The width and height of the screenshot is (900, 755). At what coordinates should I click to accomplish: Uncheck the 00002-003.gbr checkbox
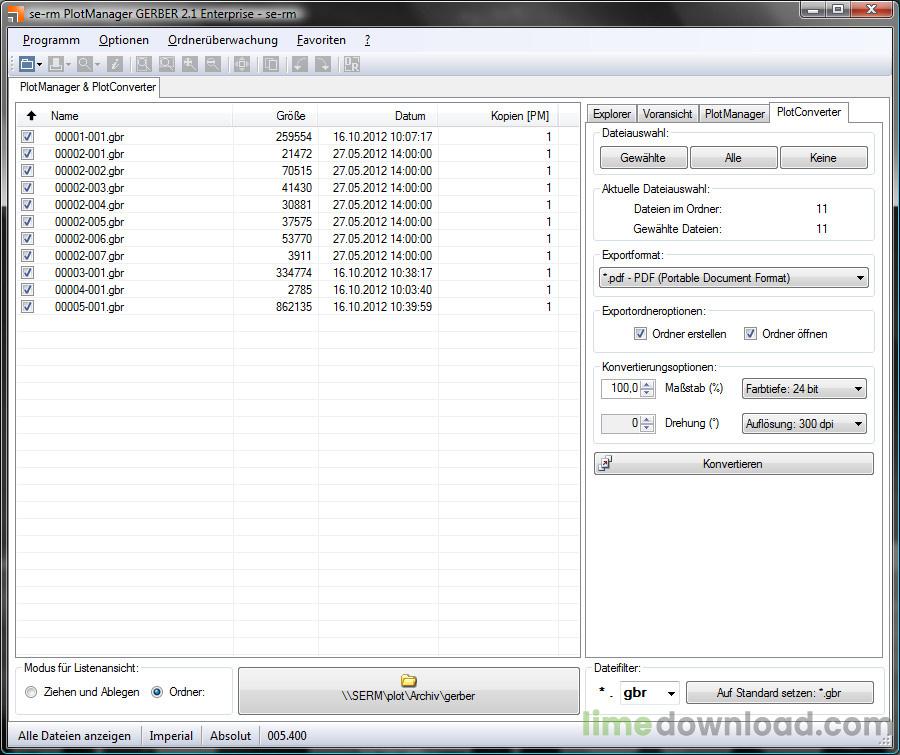[x=27, y=188]
